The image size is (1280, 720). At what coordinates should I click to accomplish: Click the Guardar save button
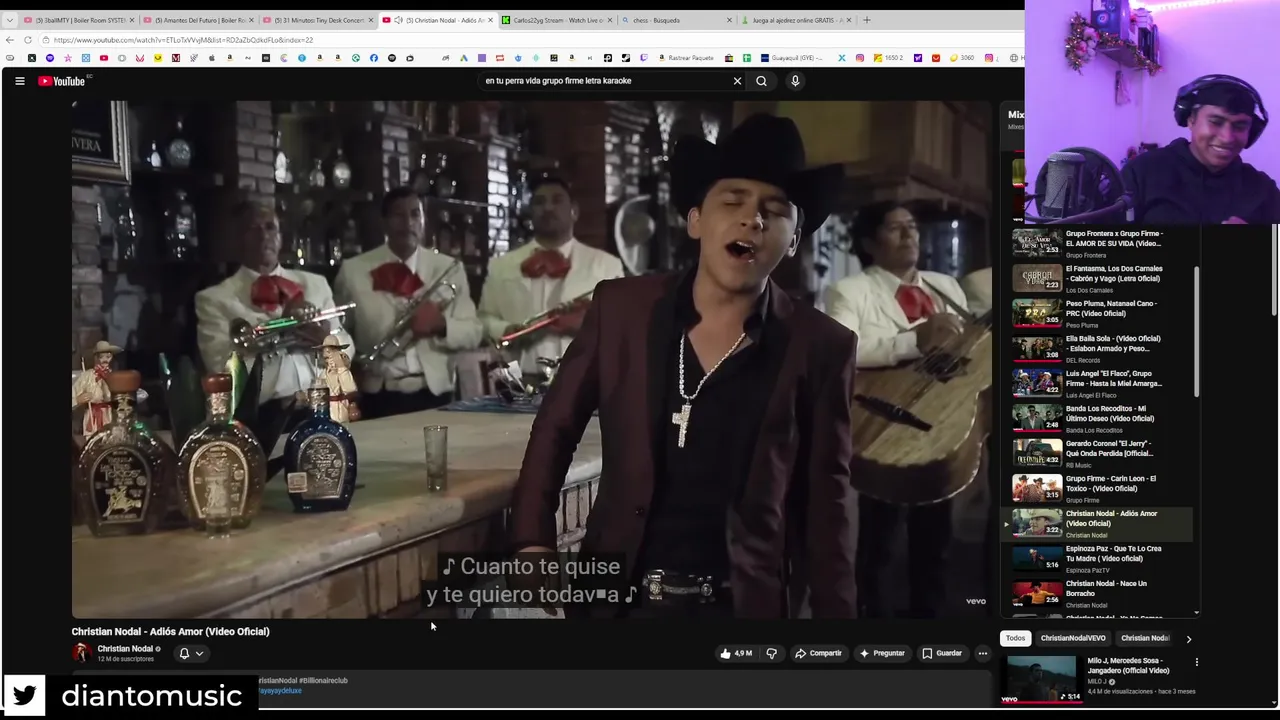(x=942, y=653)
